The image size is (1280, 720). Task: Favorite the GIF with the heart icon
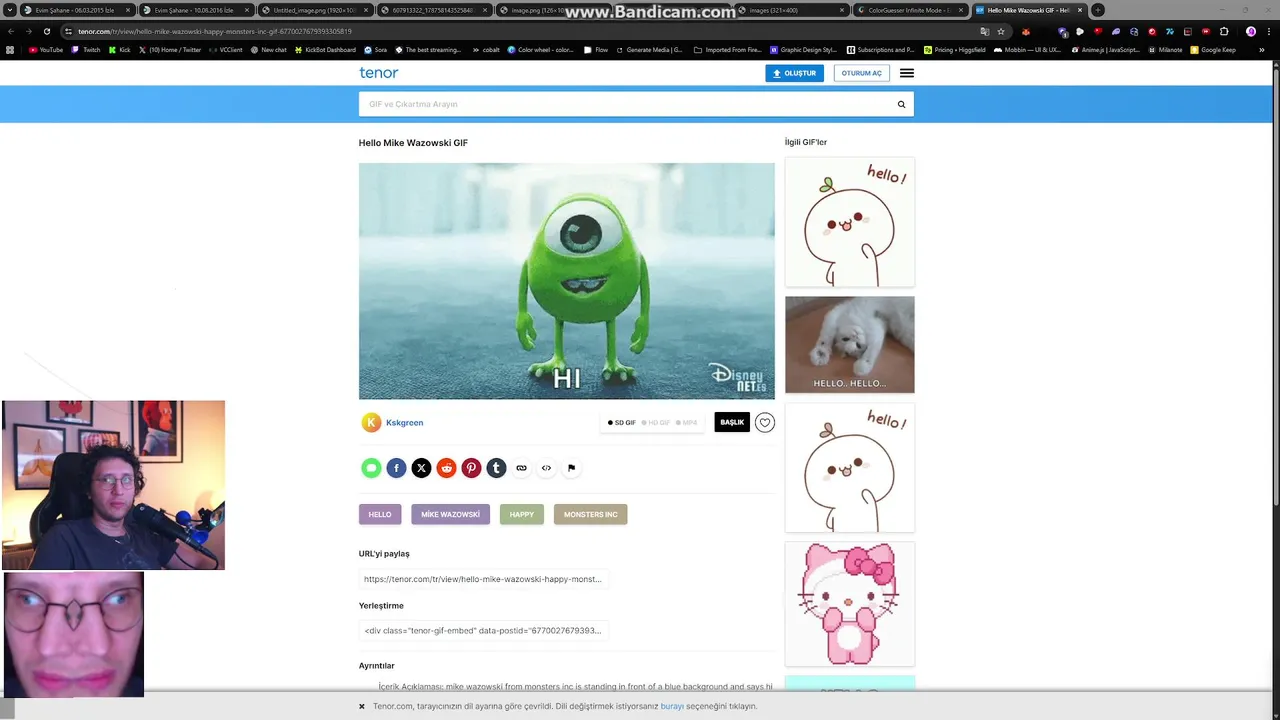pyautogui.click(x=765, y=423)
